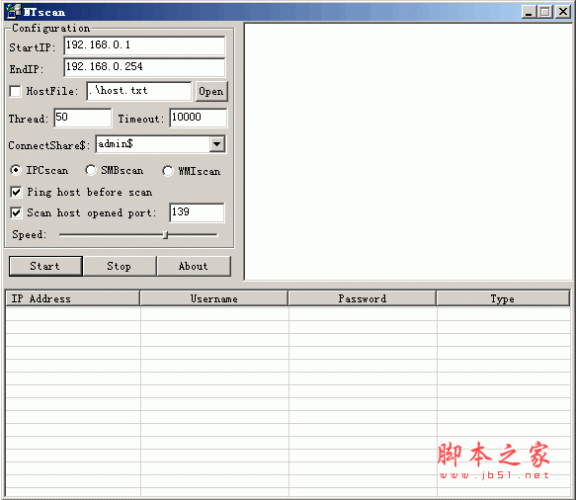Sort by Password column header

(x=362, y=298)
